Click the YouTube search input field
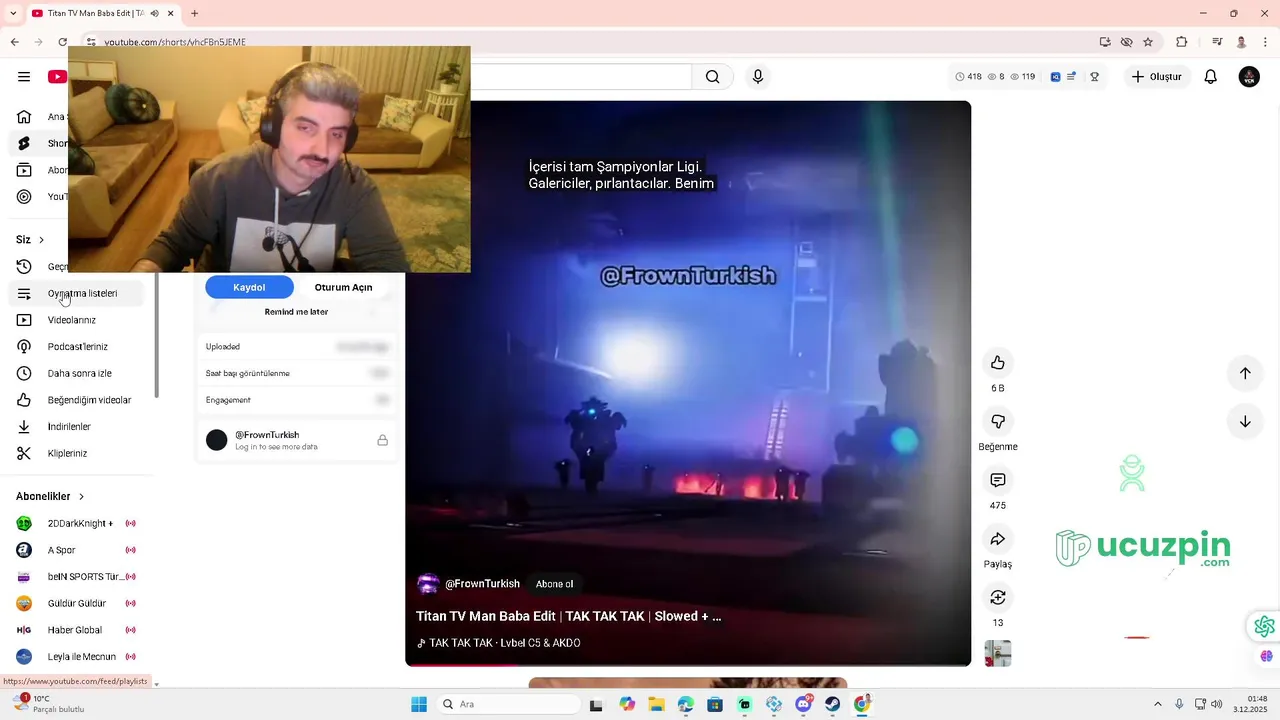The height and width of the screenshot is (720, 1280). [580, 77]
